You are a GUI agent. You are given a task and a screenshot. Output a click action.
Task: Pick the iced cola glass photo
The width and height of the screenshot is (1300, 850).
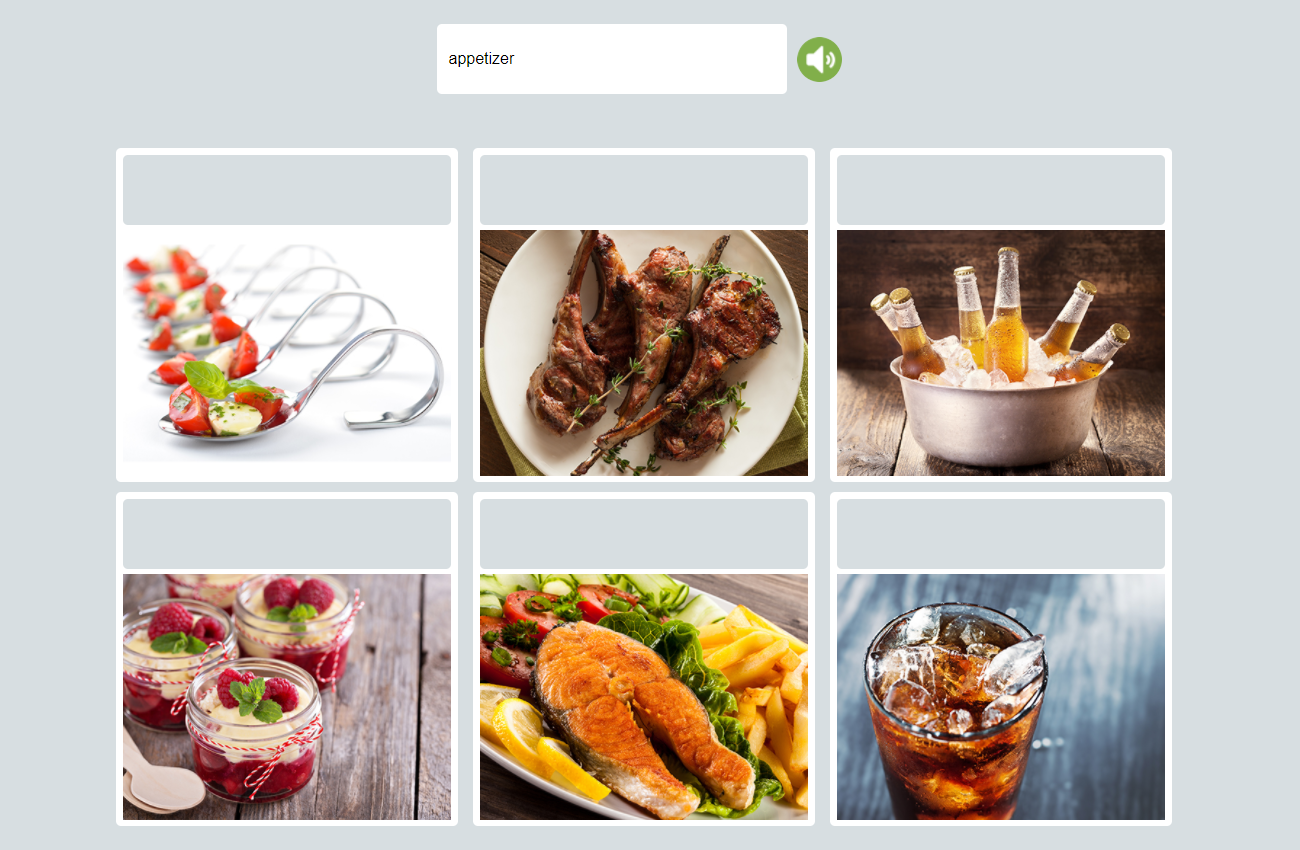click(x=1001, y=697)
